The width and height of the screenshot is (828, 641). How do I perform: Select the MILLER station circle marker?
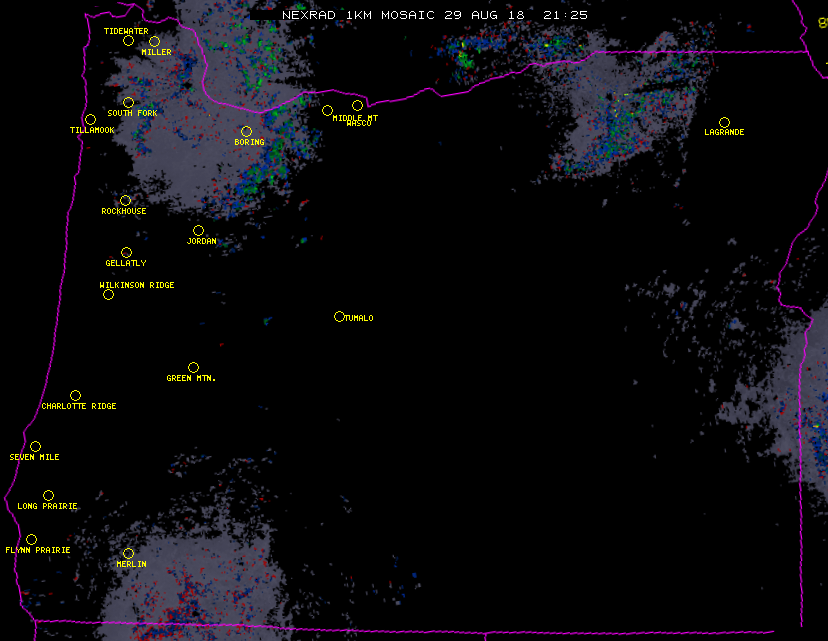point(154,41)
